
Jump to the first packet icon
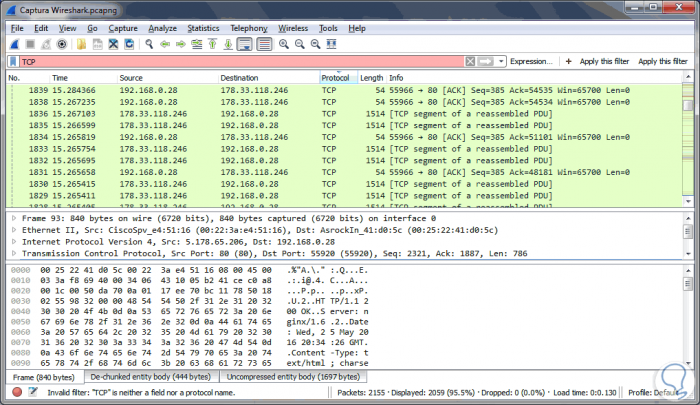(212, 44)
